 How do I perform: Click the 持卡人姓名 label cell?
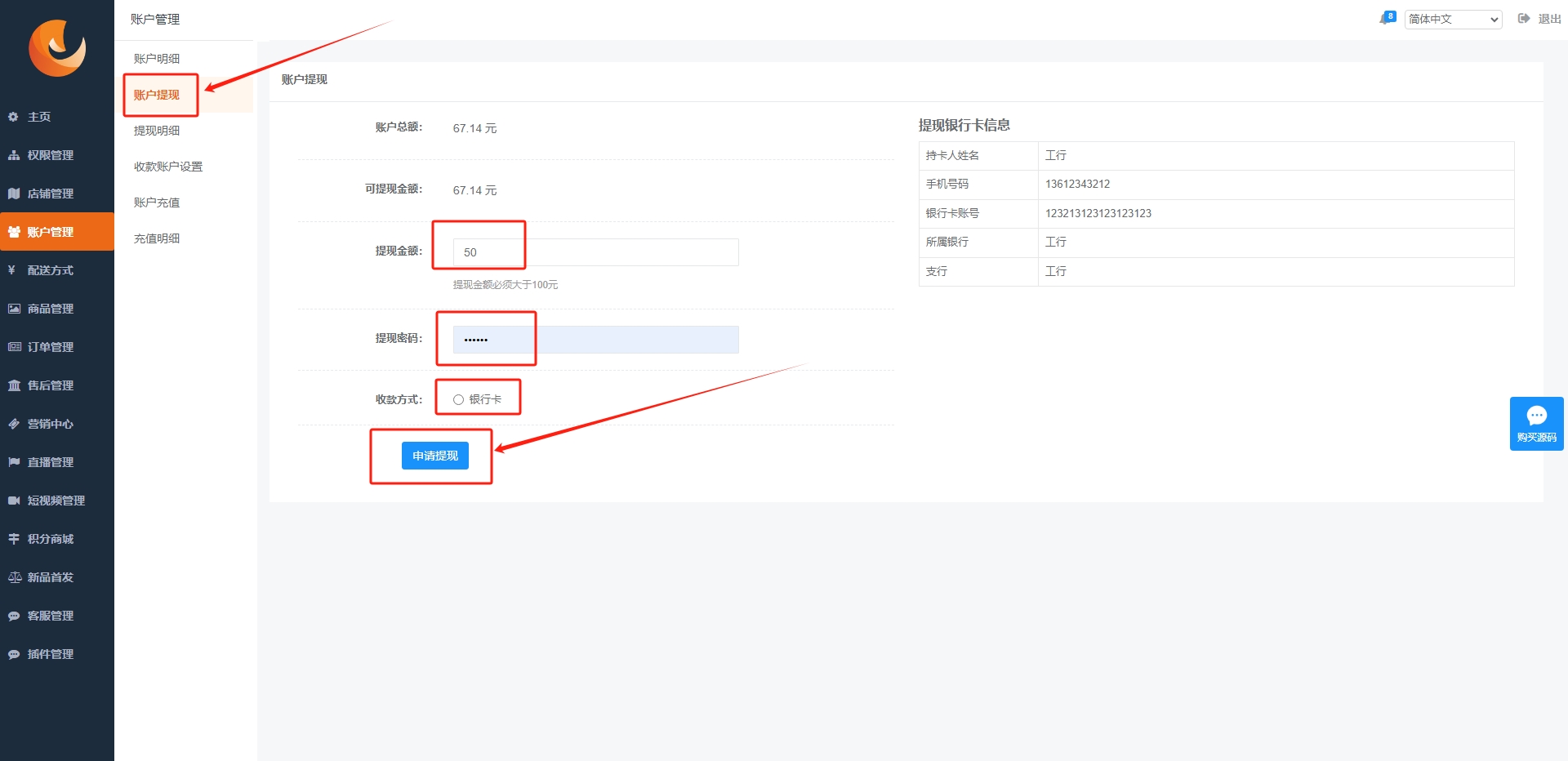pyautogui.click(x=978, y=155)
